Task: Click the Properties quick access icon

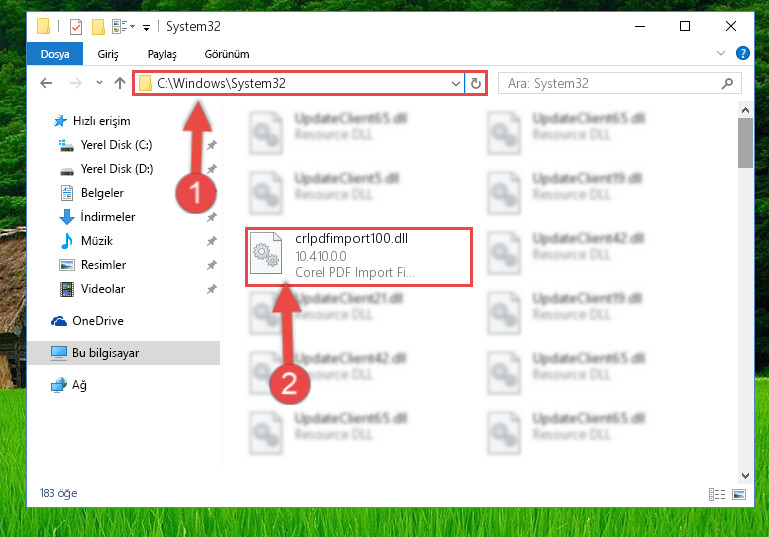Action: point(76,26)
